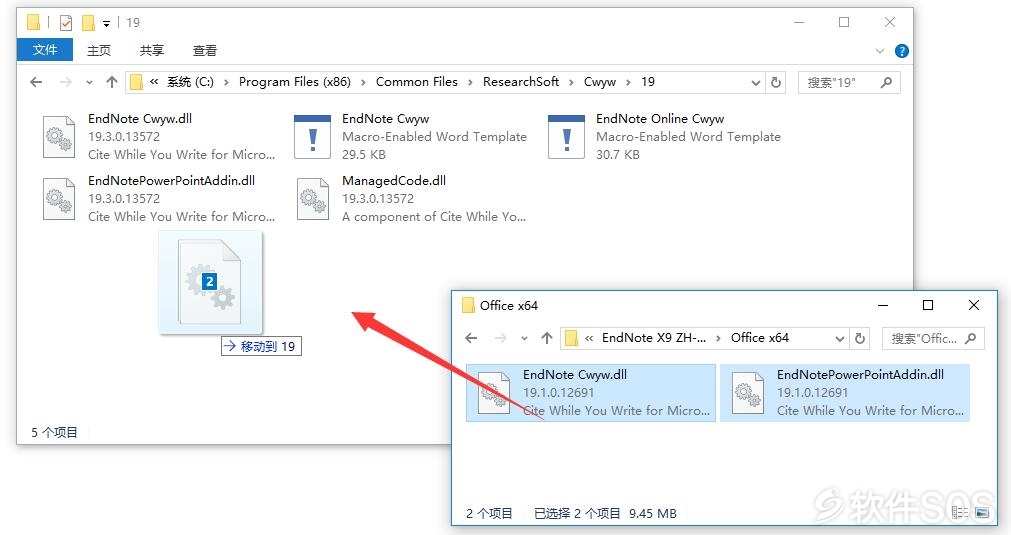
Task: Open the 主页 ribbon tab
Action: point(99,50)
